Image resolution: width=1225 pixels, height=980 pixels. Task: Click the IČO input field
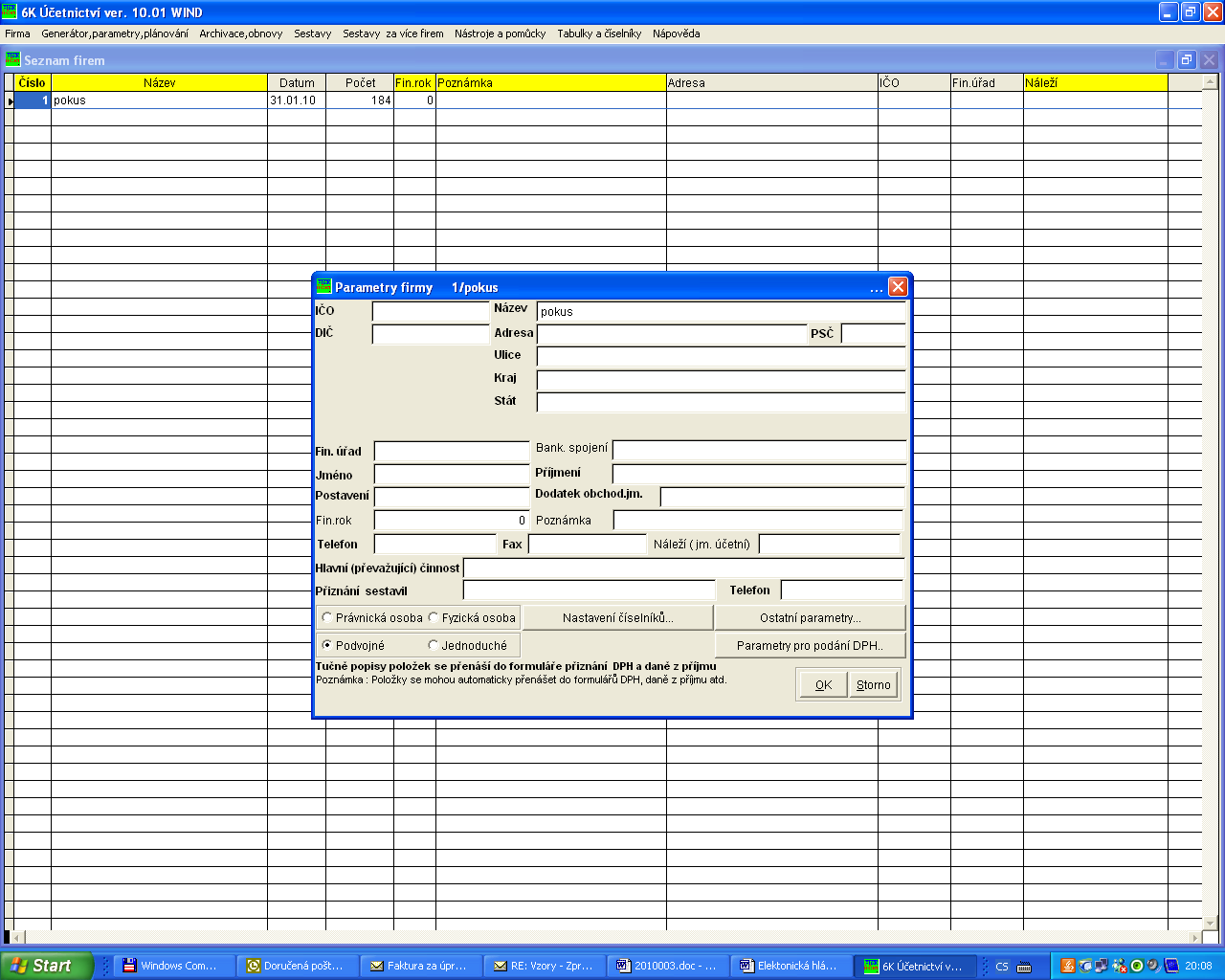pos(431,311)
